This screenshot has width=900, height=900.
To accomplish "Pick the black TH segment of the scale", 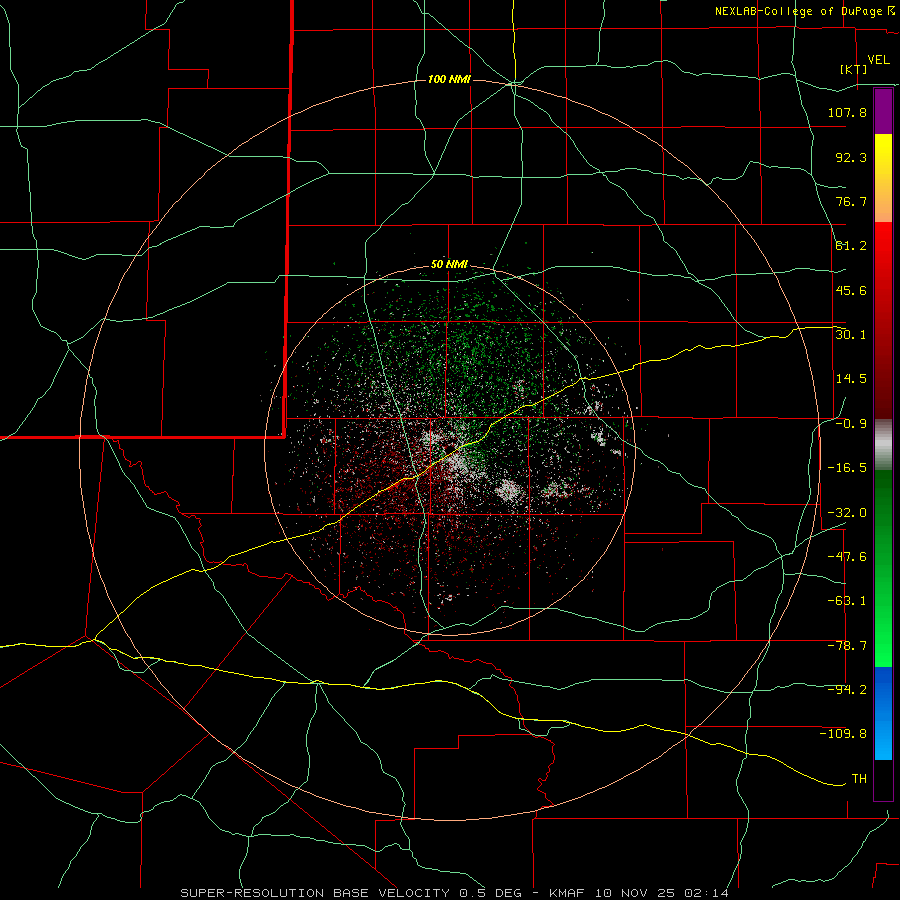I will pos(883,780).
